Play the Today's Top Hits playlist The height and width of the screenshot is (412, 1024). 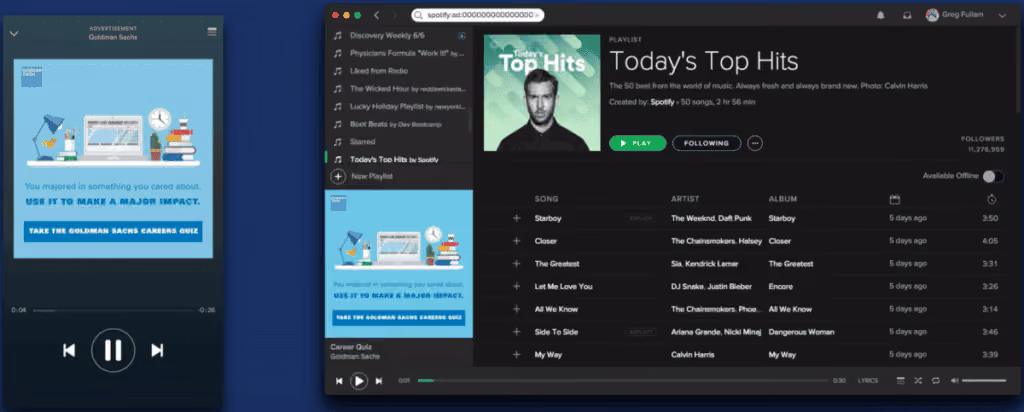(637, 143)
